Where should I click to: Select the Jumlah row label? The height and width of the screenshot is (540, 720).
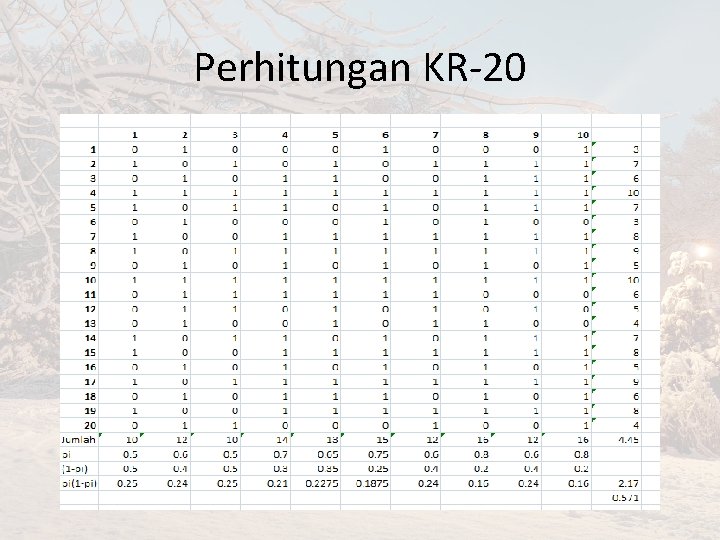point(78,440)
